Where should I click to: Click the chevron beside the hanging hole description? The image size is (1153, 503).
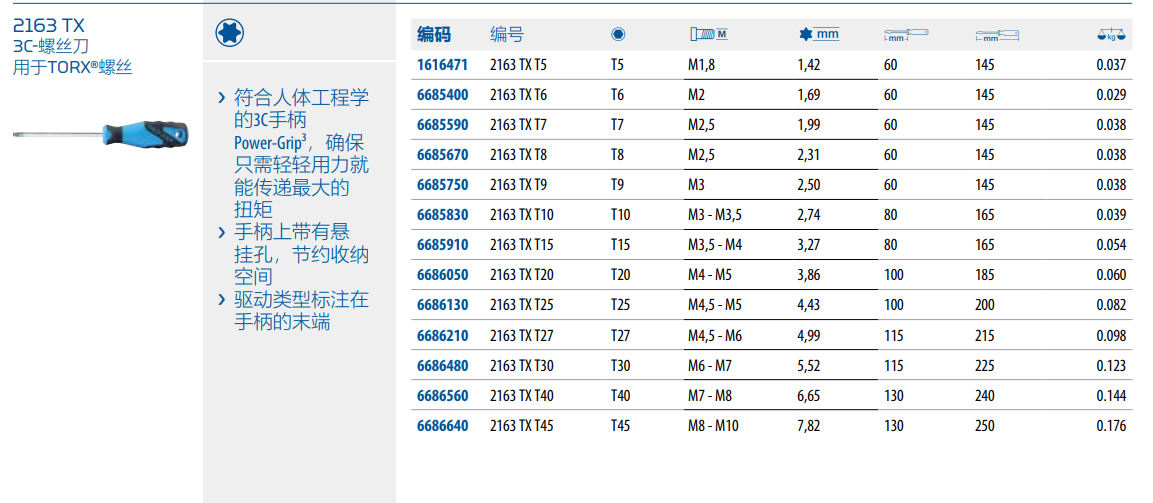221,233
